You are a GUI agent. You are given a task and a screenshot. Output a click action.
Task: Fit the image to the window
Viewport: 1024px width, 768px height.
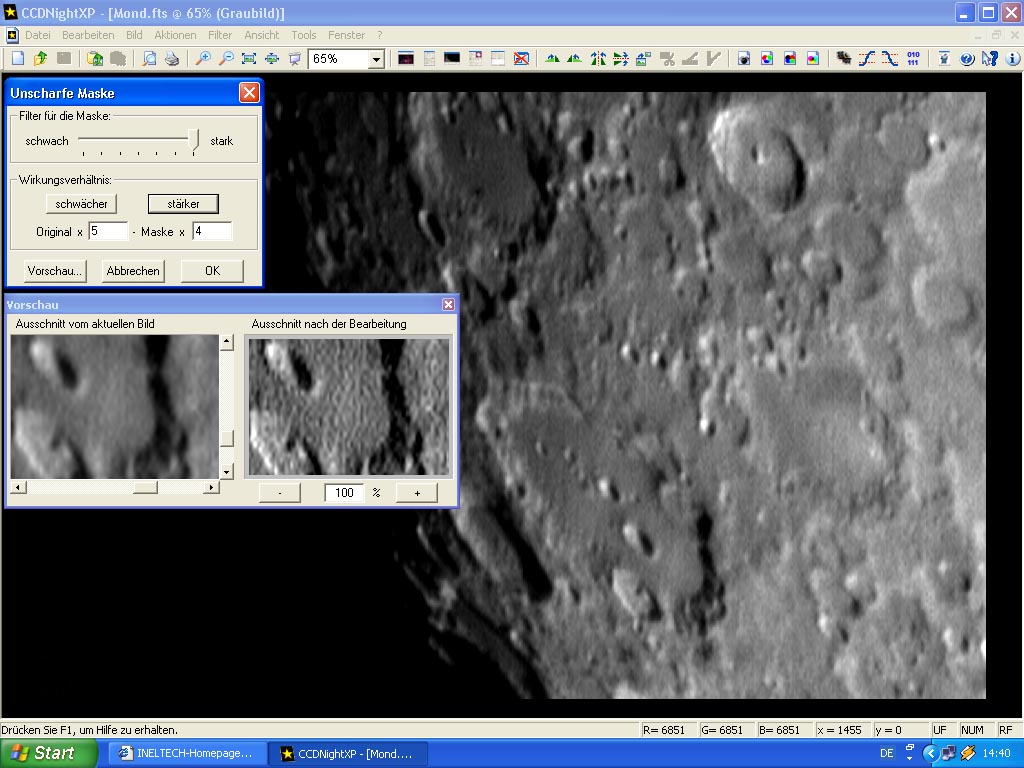point(249,59)
